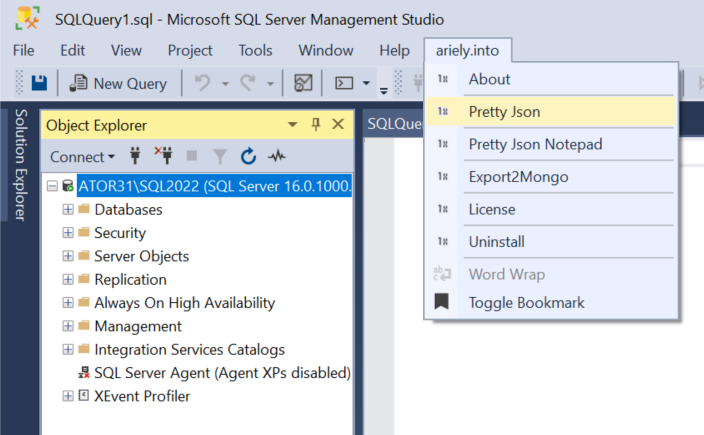Click the ariely.into menu header
This screenshot has height=435, width=704.
click(x=467, y=50)
